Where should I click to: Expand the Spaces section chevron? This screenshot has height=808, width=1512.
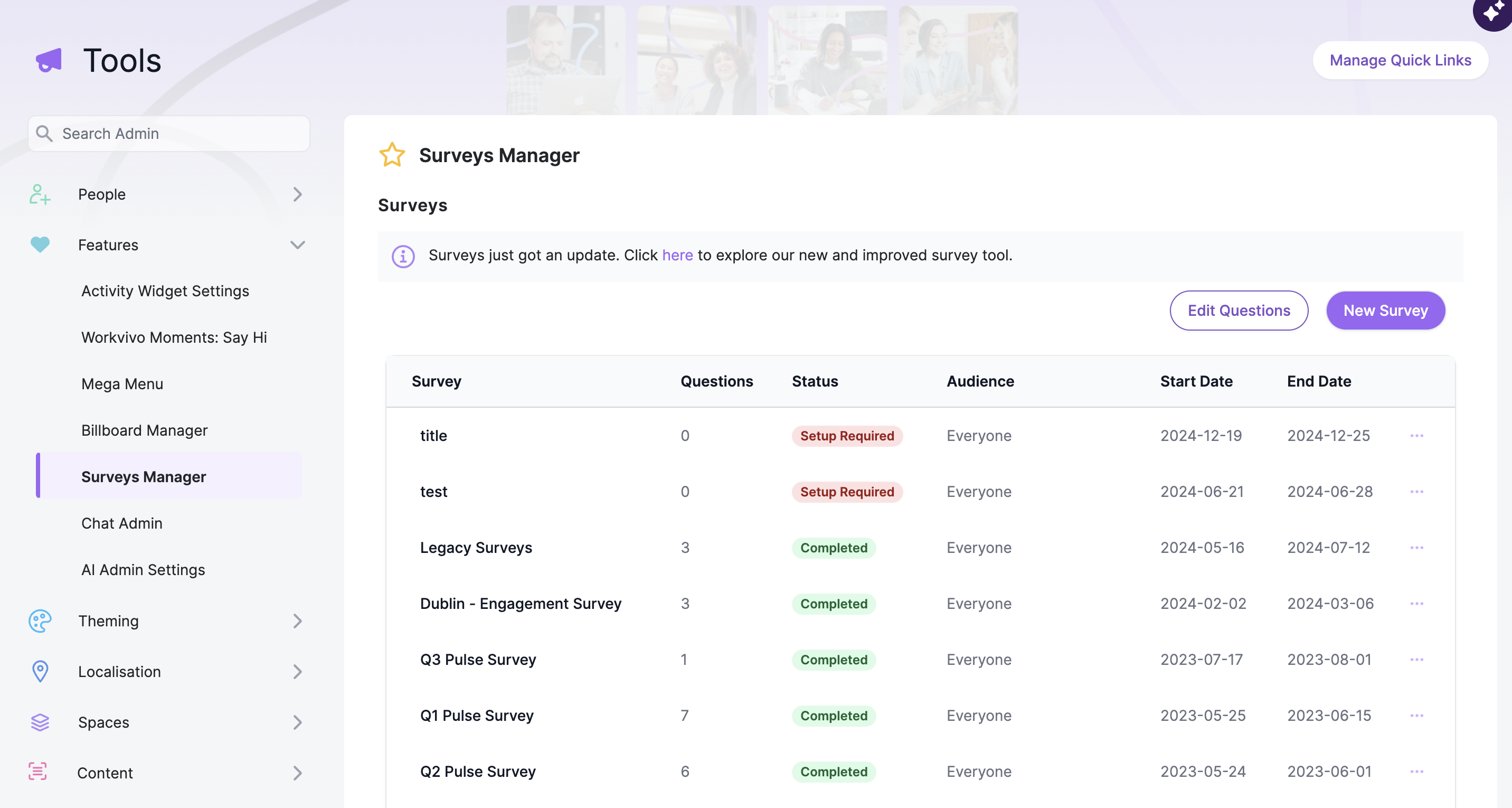[297, 722]
